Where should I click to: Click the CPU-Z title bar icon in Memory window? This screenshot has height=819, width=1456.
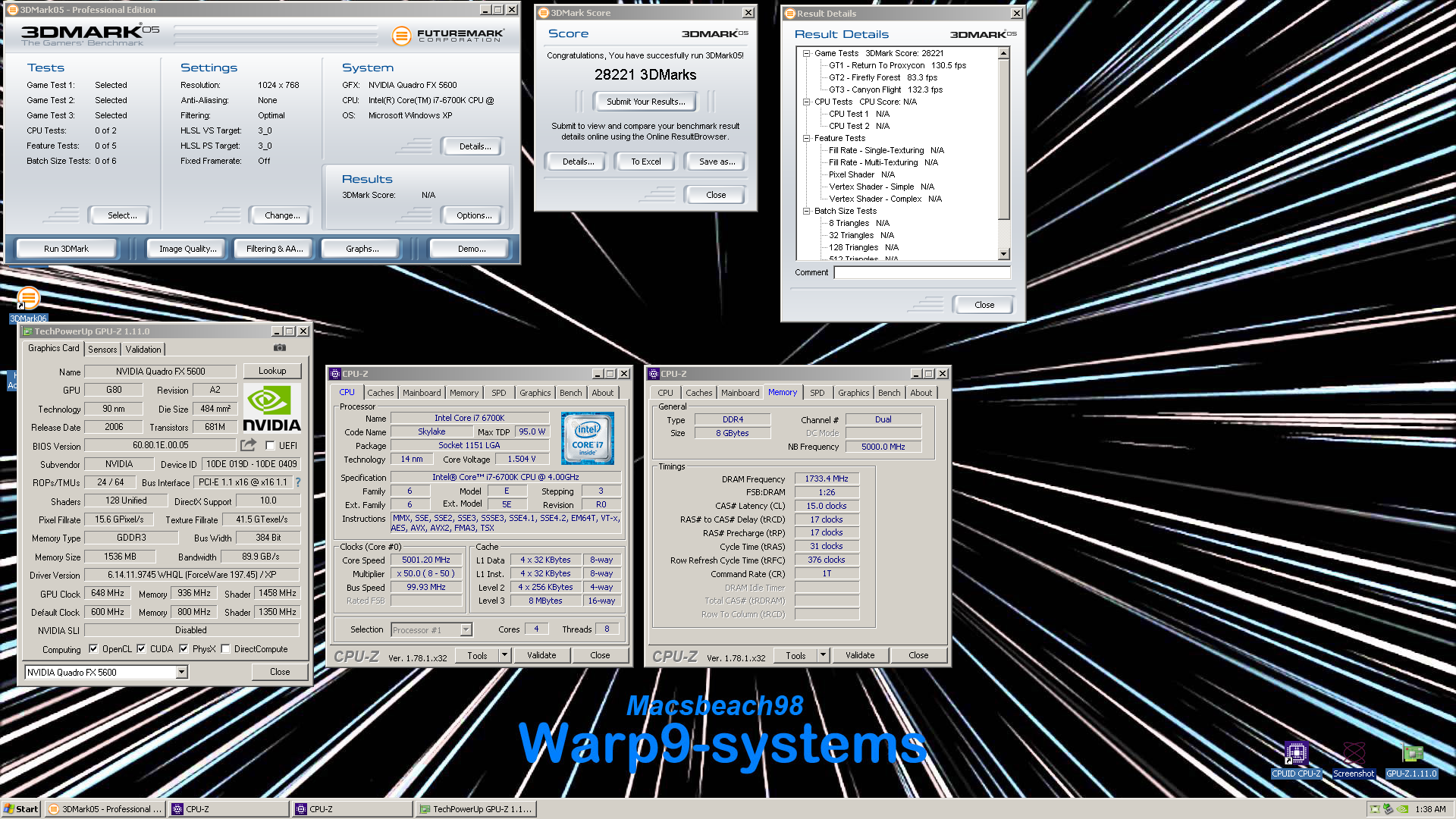coord(654,374)
